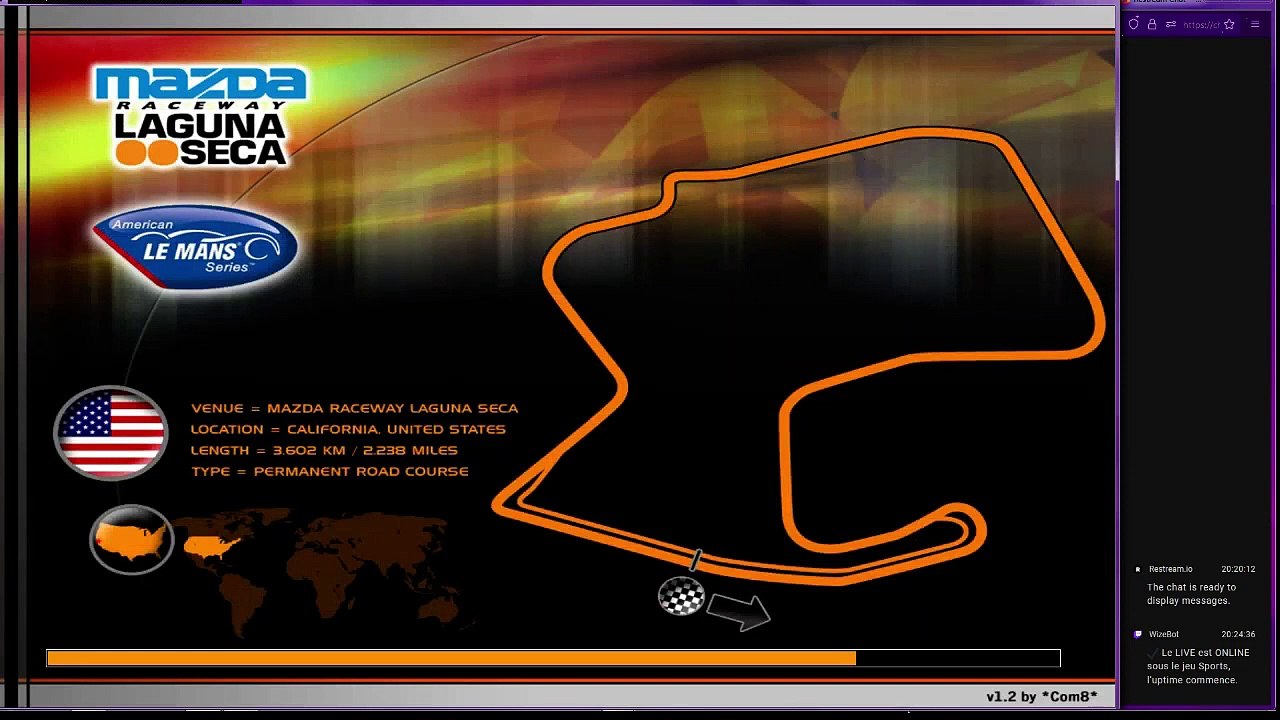The height and width of the screenshot is (720, 1280).
Task: Focus the browser address bar URL
Action: [1201, 25]
